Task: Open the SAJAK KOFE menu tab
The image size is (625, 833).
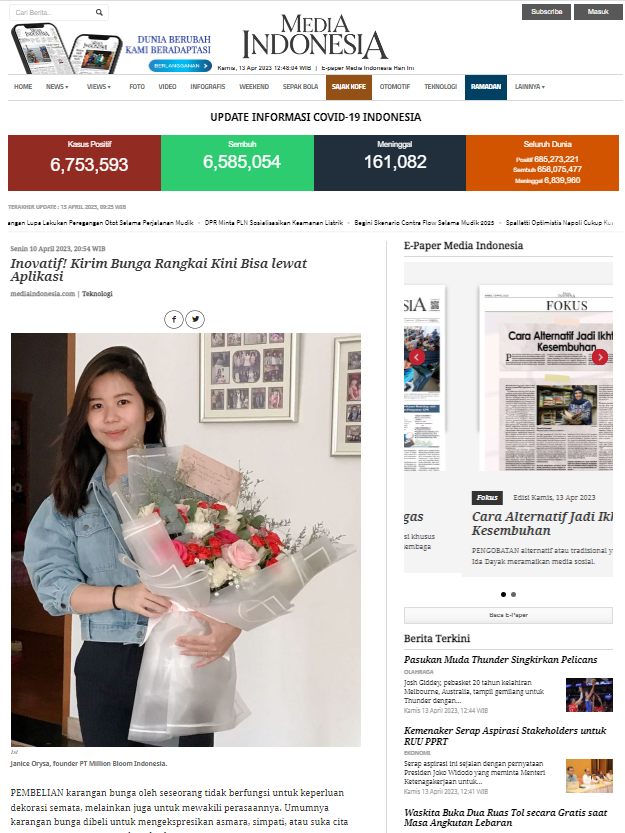Action: click(349, 87)
